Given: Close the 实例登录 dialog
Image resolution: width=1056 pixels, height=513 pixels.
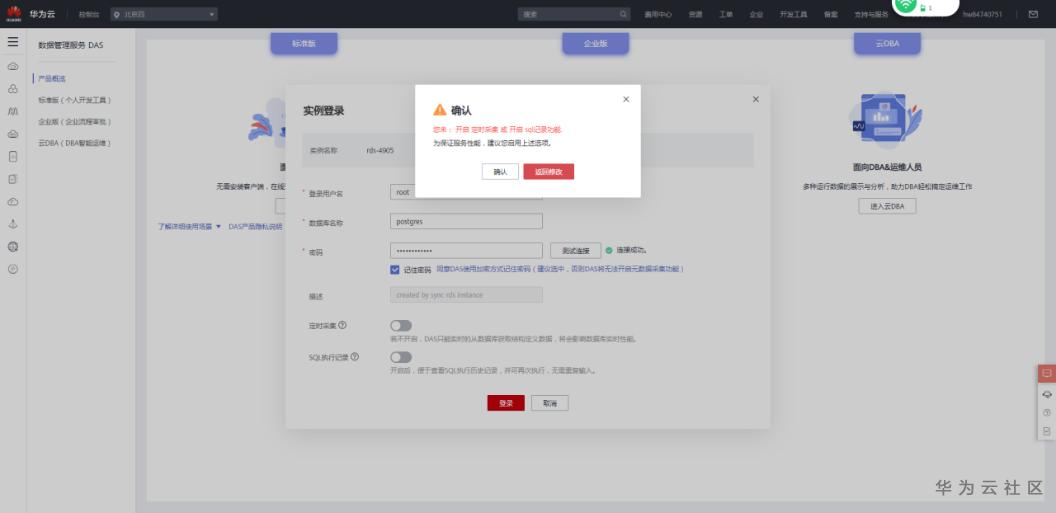Looking at the screenshot, I should (x=756, y=99).
